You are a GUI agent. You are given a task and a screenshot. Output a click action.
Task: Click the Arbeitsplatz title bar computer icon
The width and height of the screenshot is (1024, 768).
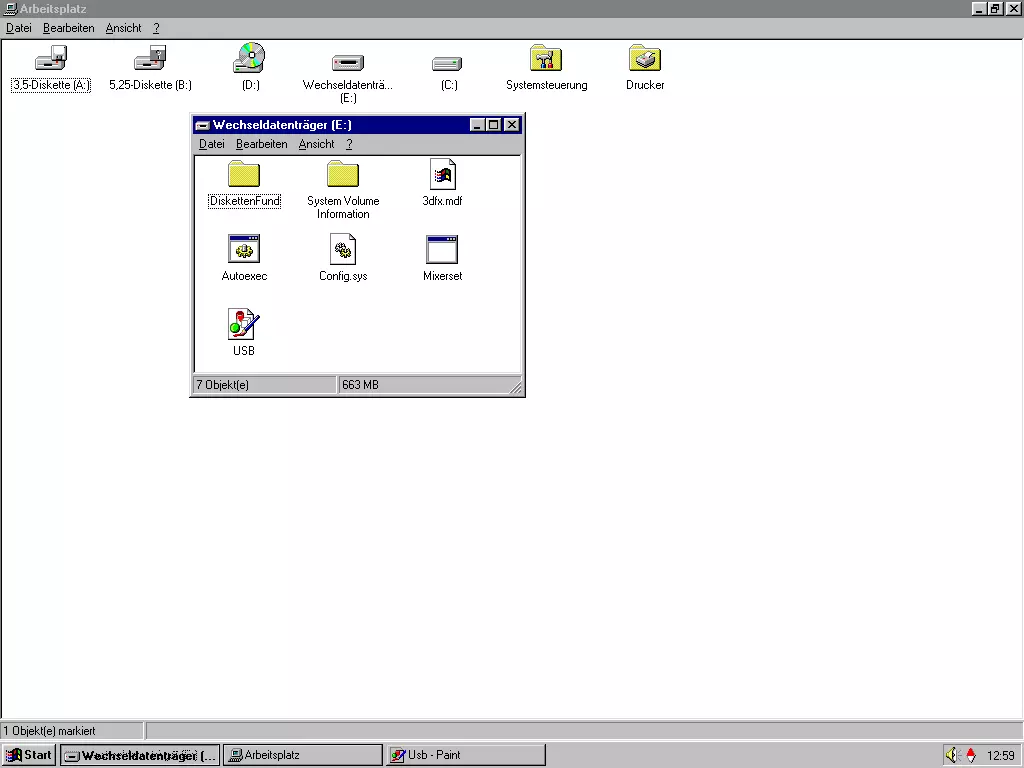(x=10, y=8)
